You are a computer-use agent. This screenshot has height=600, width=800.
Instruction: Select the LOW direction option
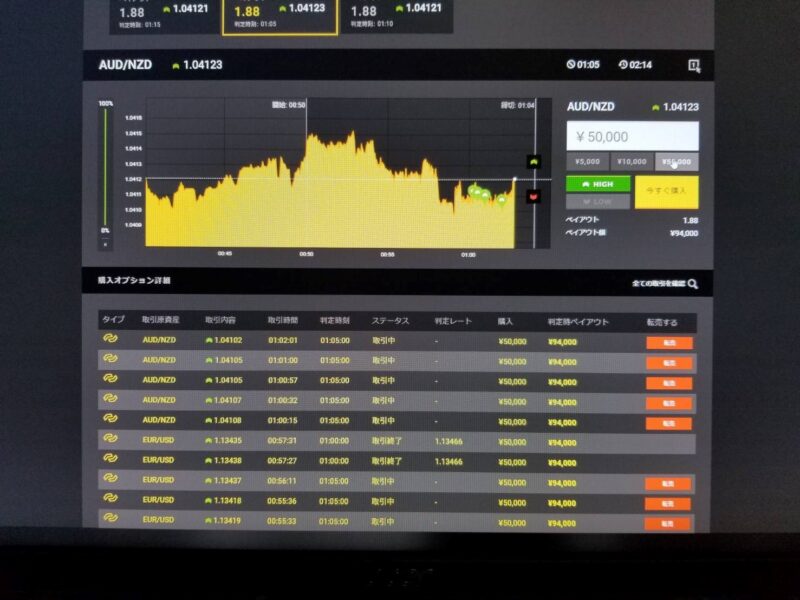click(x=598, y=201)
